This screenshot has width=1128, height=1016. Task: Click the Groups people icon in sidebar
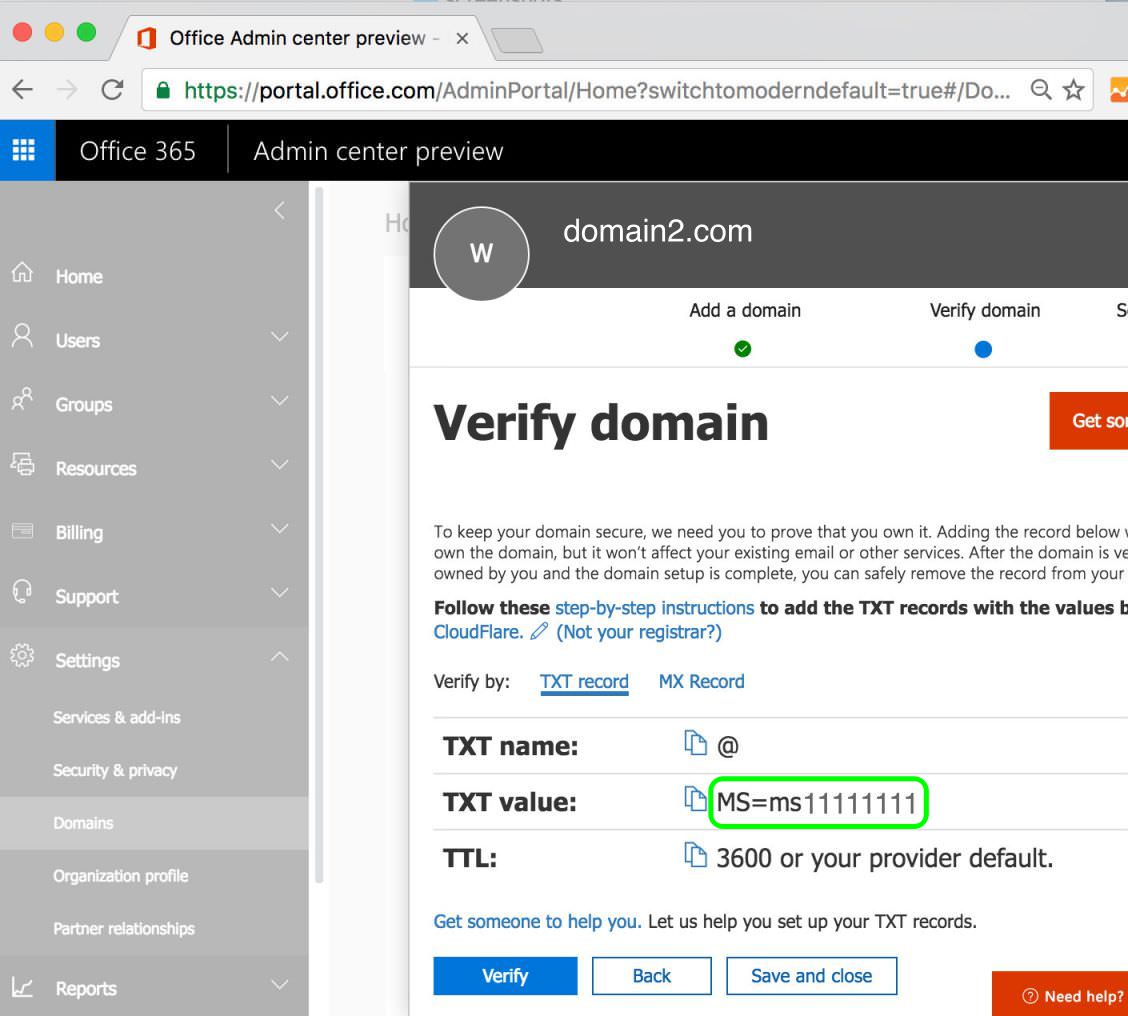click(x=22, y=399)
